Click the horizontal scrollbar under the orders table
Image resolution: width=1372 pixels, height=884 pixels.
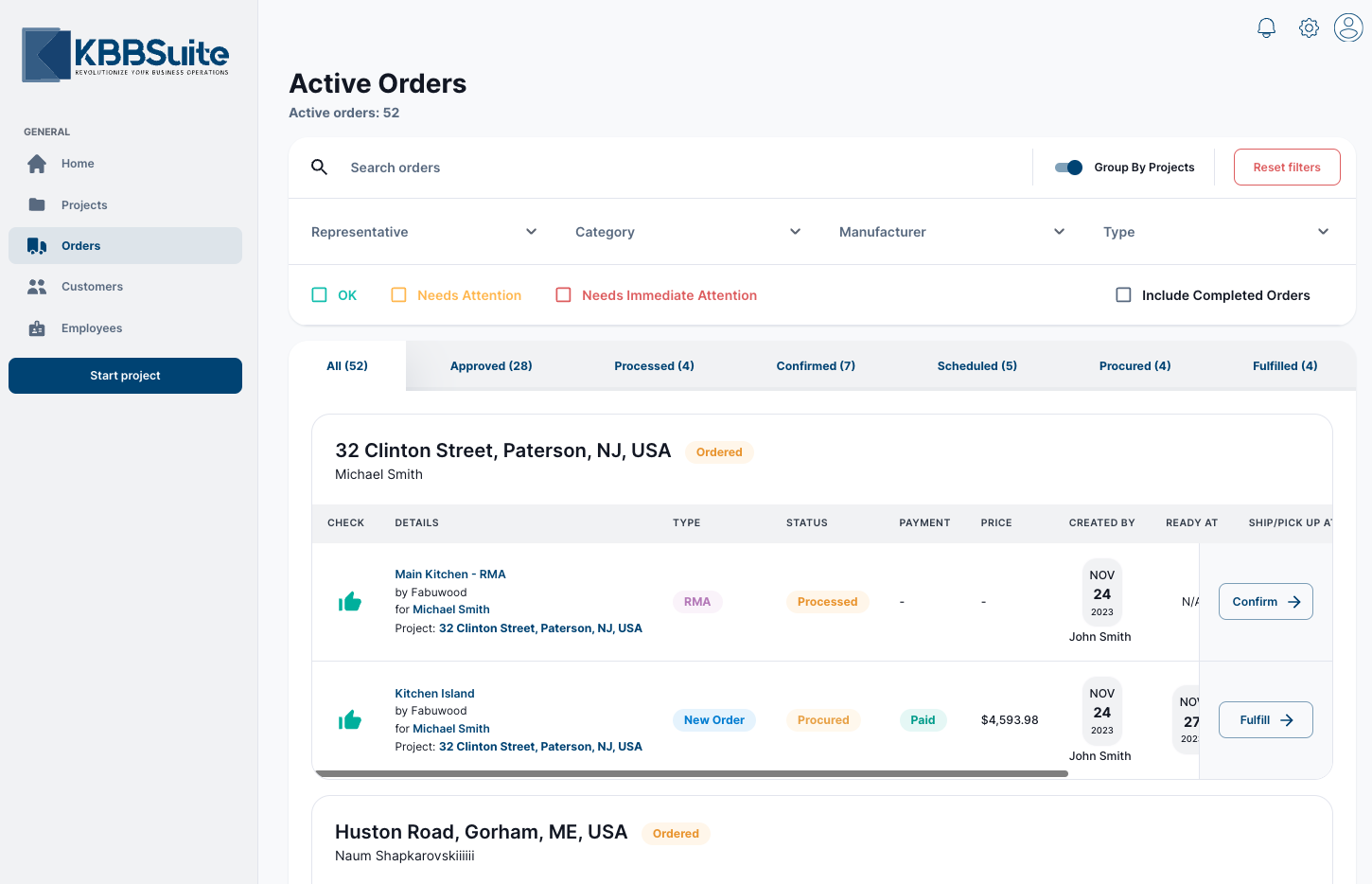tap(691, 773)
